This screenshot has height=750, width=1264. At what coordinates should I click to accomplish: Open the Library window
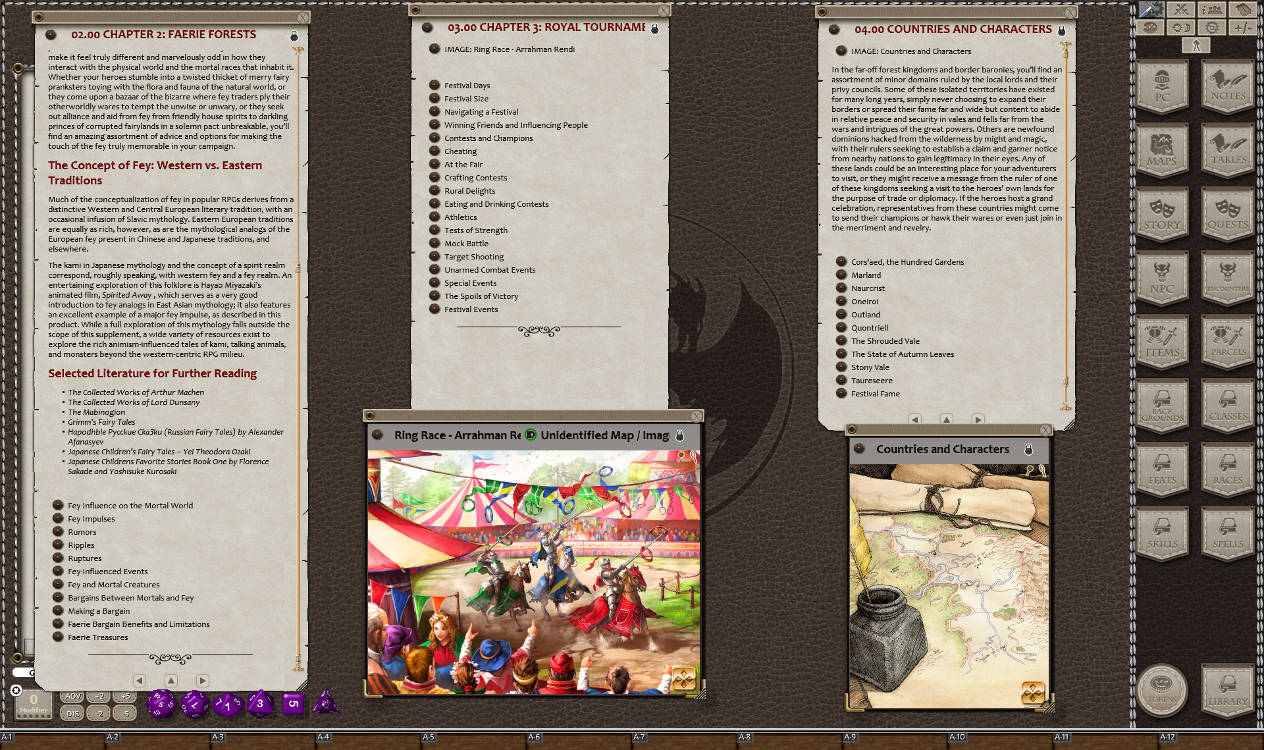click(x=1227, y=690)
